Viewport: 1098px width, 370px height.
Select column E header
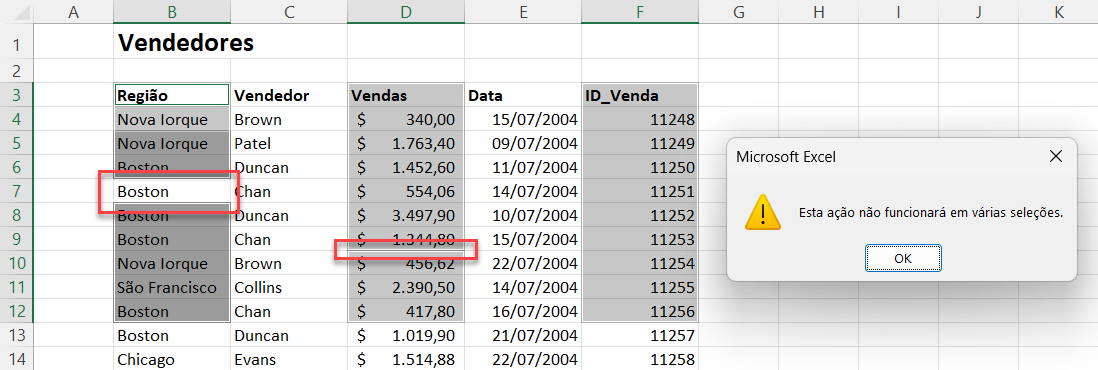(522, 12)
